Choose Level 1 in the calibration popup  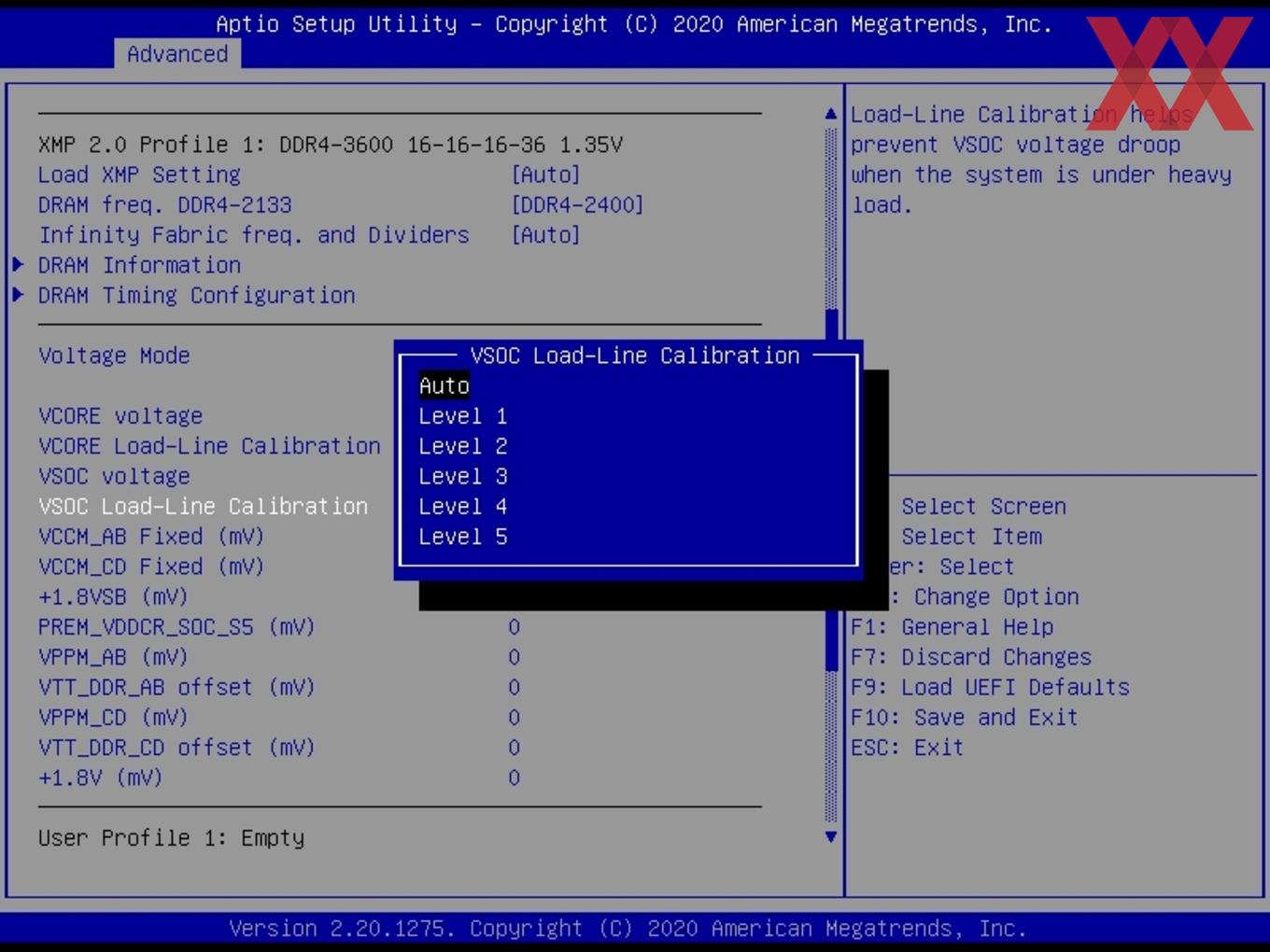[x=463, y=416]
